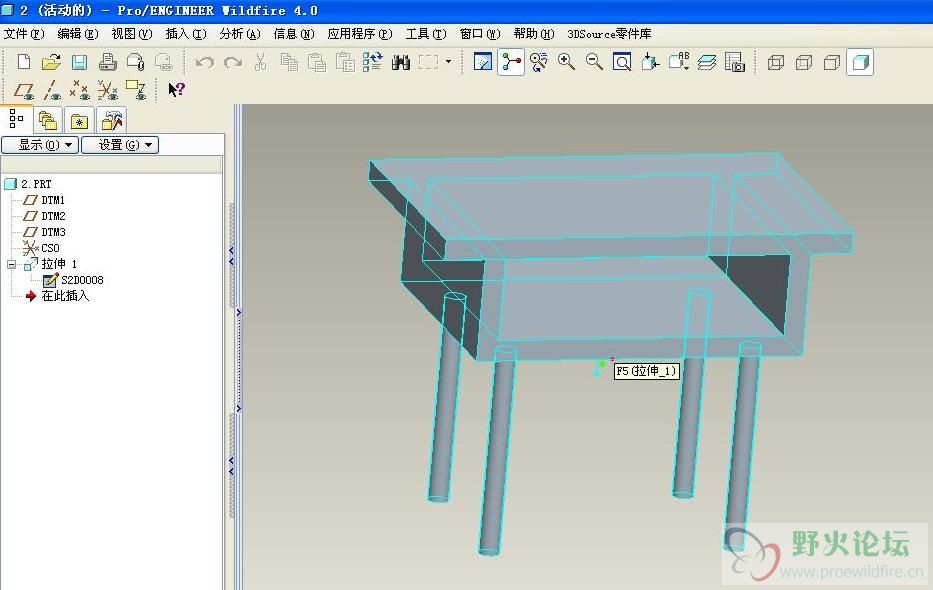Viewport: 933px width, 590px height.
Task: Open the Layers icon in the toolbar
Action: [x=707, y=62]
